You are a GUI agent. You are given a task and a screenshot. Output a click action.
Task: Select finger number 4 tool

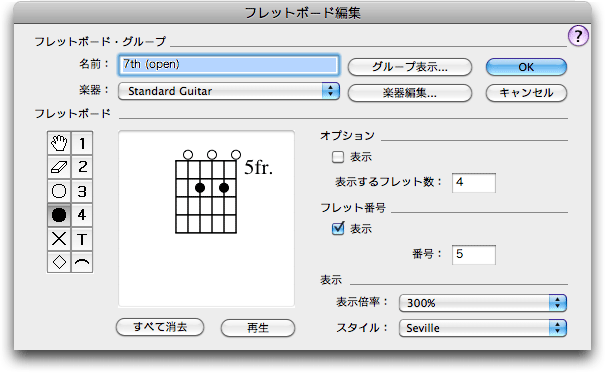pyautogui.click(x=82, y=215)
